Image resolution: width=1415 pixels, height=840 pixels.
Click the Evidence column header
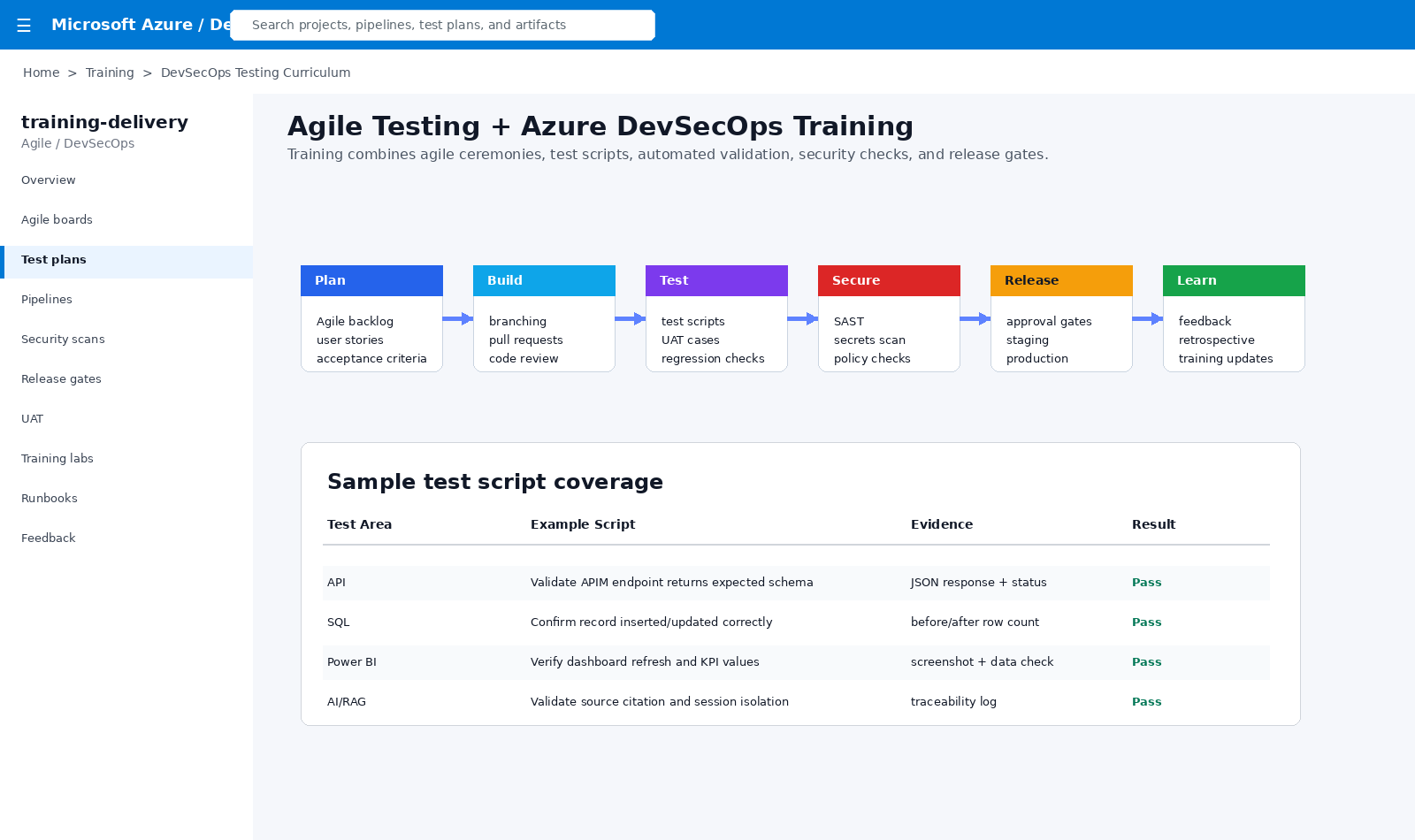[942, 524]
